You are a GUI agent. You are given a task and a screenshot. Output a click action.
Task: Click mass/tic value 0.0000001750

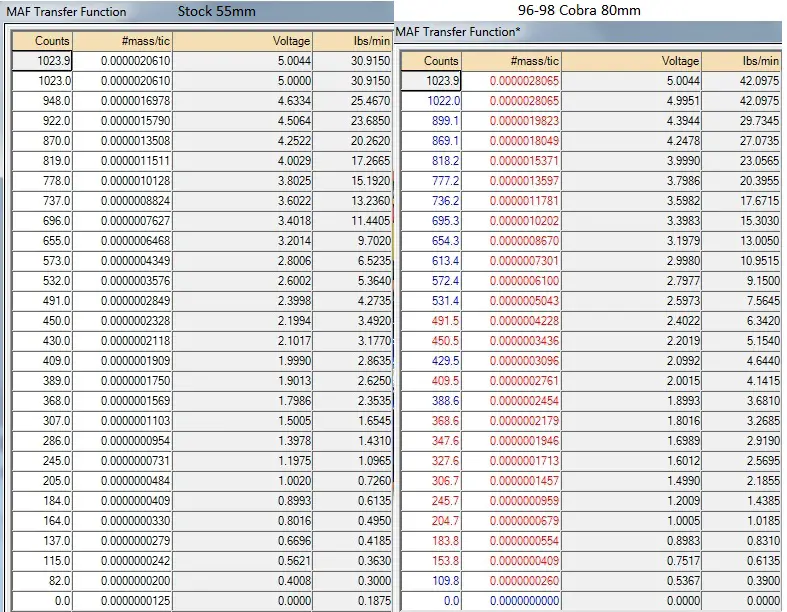click(x=122, y=381)
